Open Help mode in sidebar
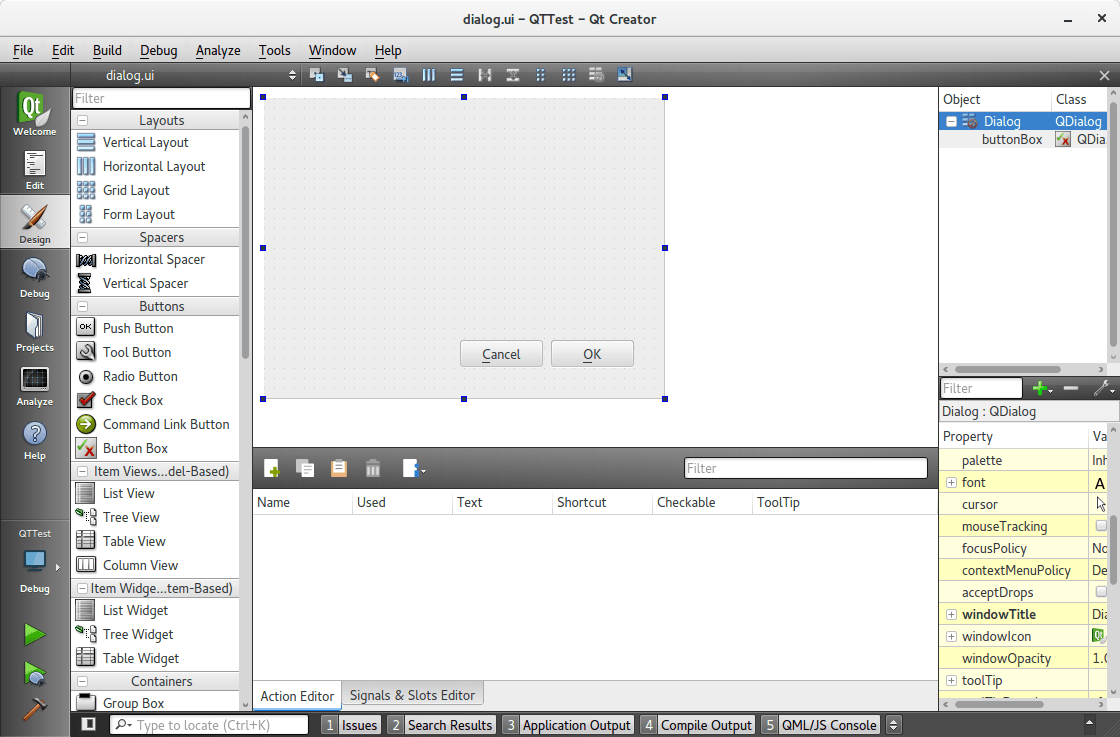 [x=34, y=440]
